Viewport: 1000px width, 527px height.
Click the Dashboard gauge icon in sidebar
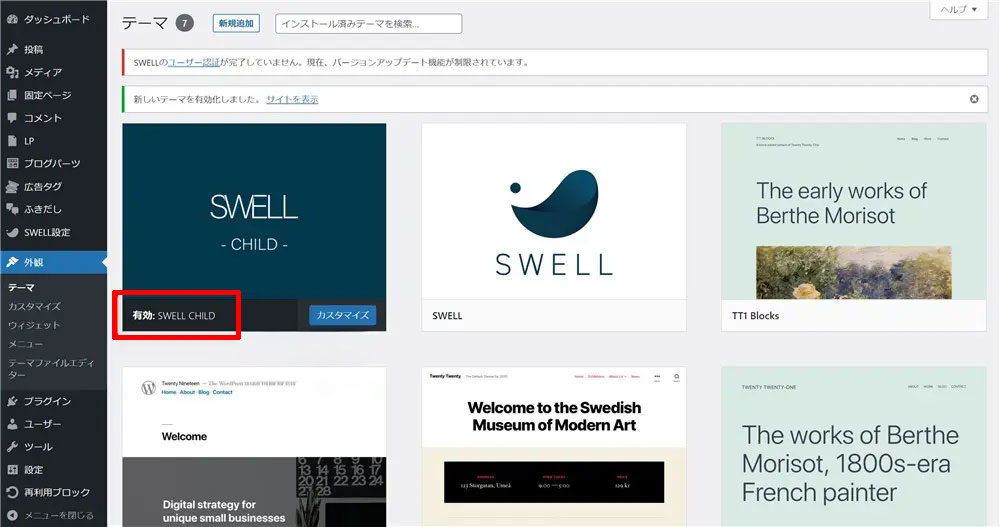[12, 20]
